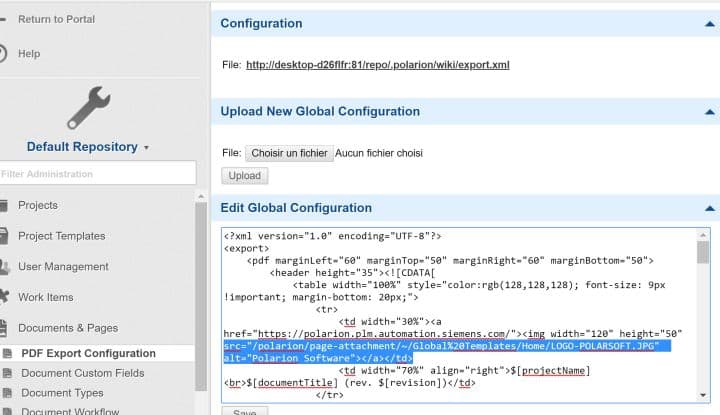The width and height of the screenshot is (720, 415).
Task: Click the Help icon in sidebar
Action: pyautogui.click(x=3, y=53)
